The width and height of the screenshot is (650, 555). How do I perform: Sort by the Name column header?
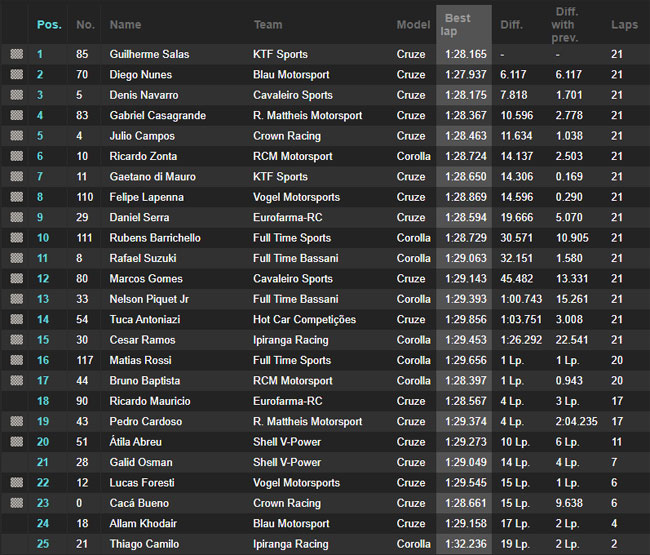(125, 25)
